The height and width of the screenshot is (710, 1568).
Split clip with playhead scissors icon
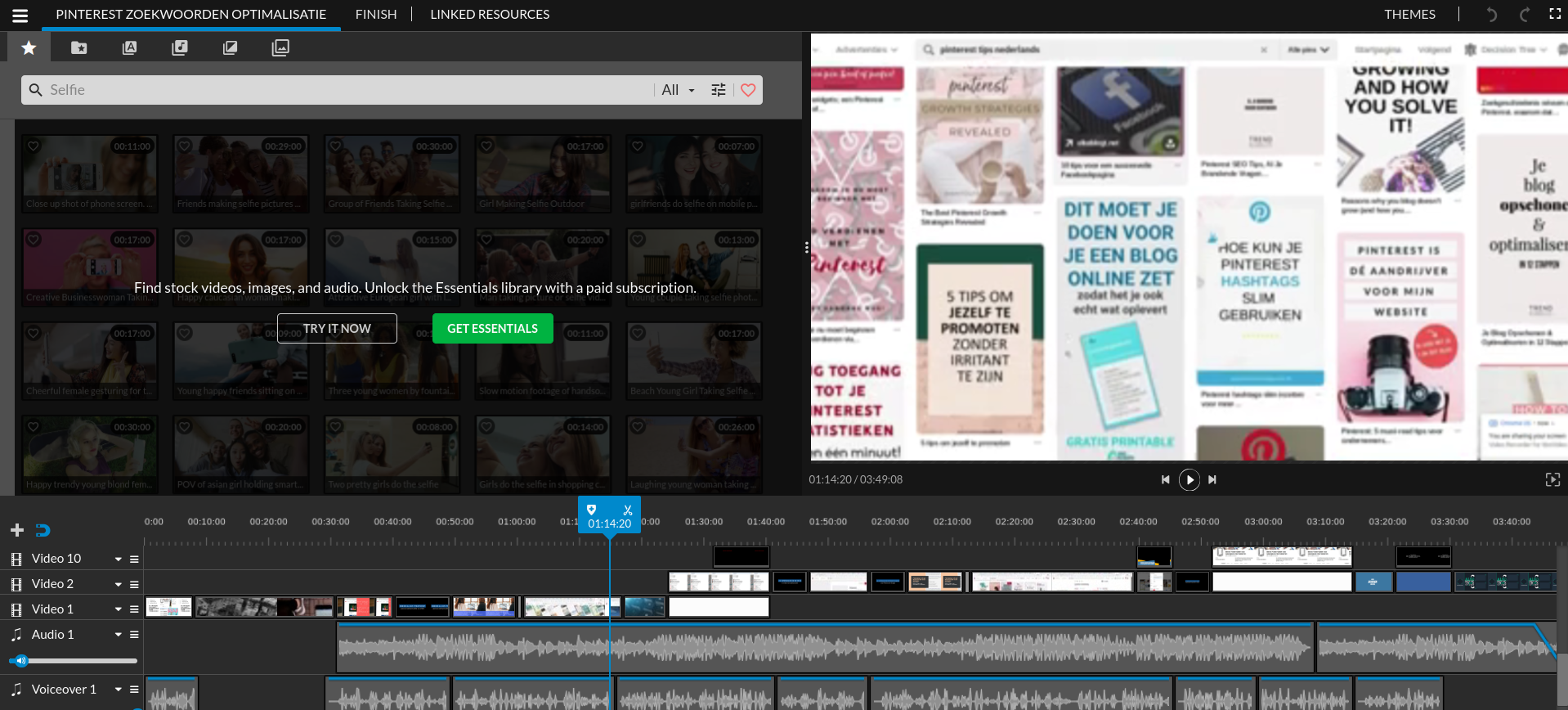(627, 510)
